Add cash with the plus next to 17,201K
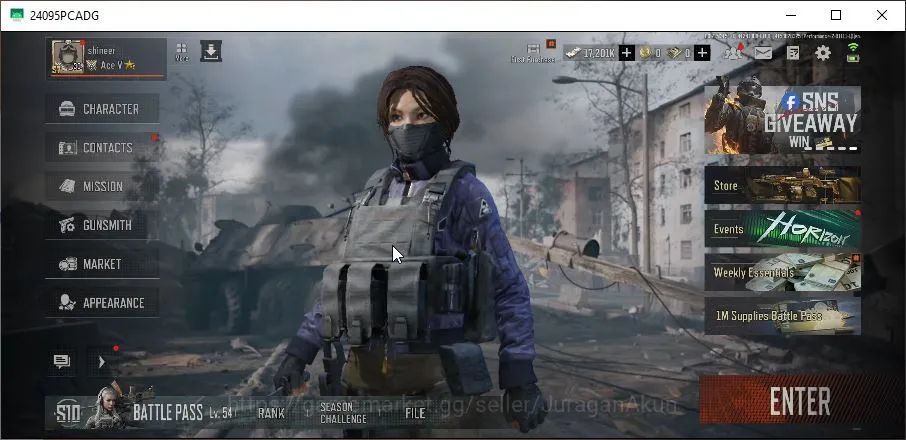Image resolution: width=906 pixels, height=440 pixels. coord(626,53)
